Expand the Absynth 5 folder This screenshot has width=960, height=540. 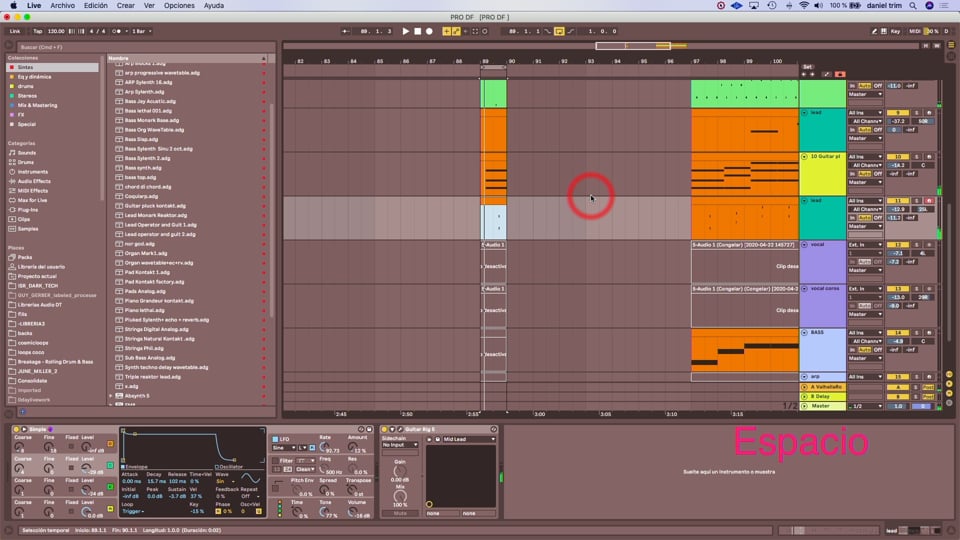pyautogui.click(x=111, y=396)
